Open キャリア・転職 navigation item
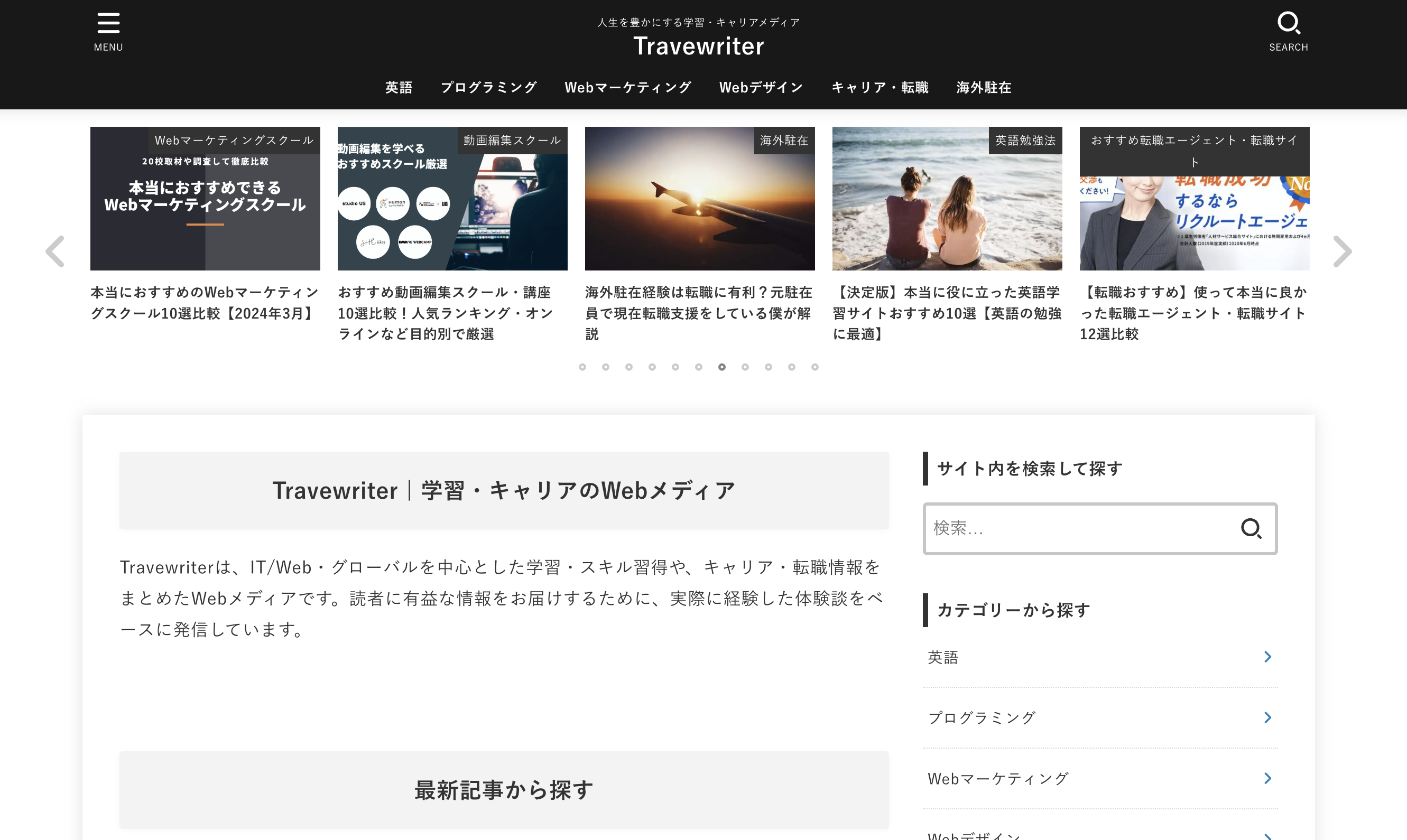 tap(880, 88)
